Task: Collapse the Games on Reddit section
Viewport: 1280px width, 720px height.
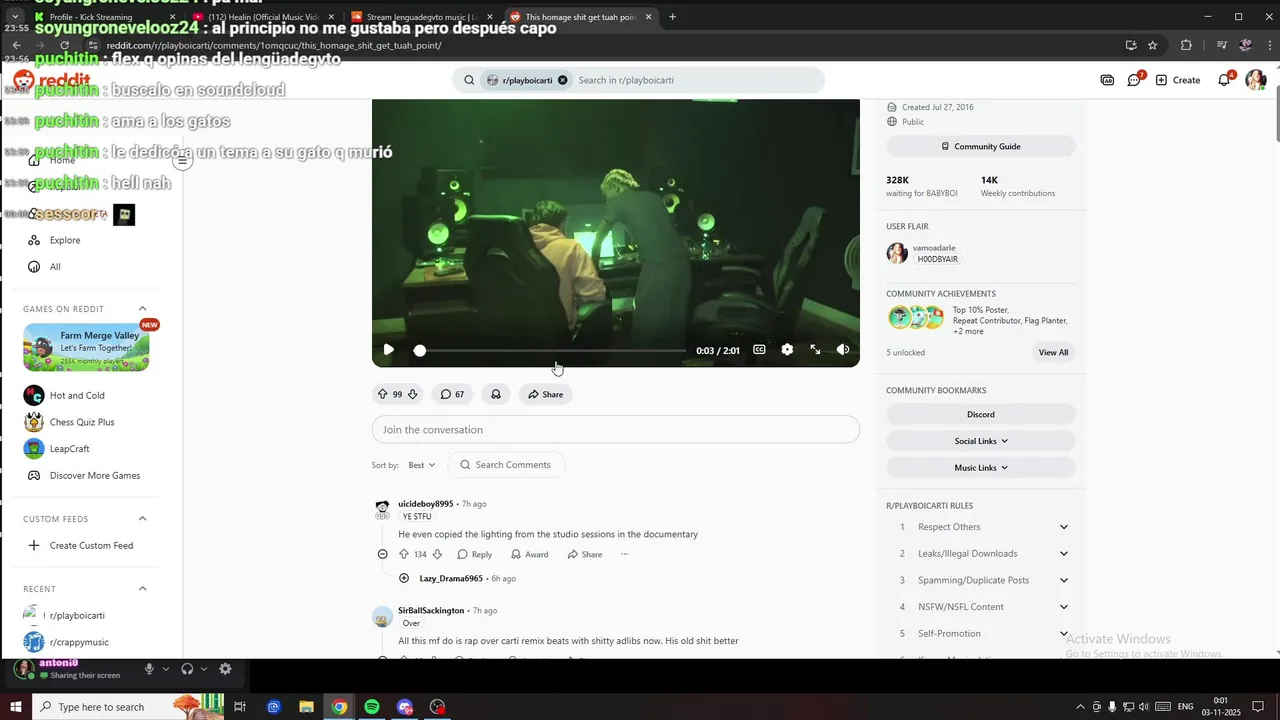Action: click(142, 309)
